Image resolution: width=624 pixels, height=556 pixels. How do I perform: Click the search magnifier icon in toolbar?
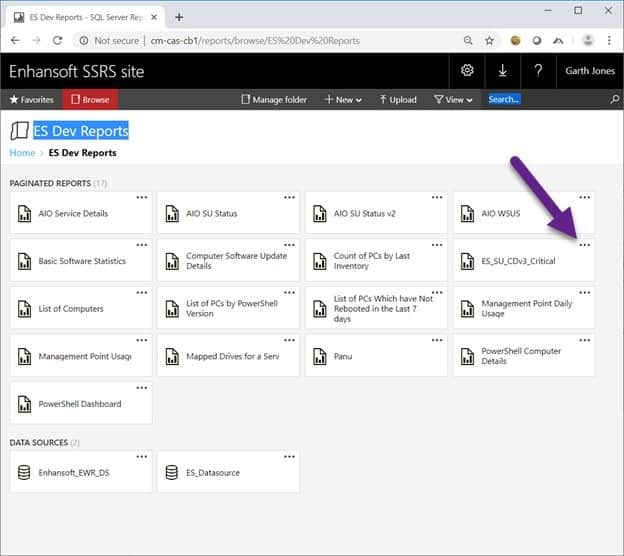tap(614, 100)
